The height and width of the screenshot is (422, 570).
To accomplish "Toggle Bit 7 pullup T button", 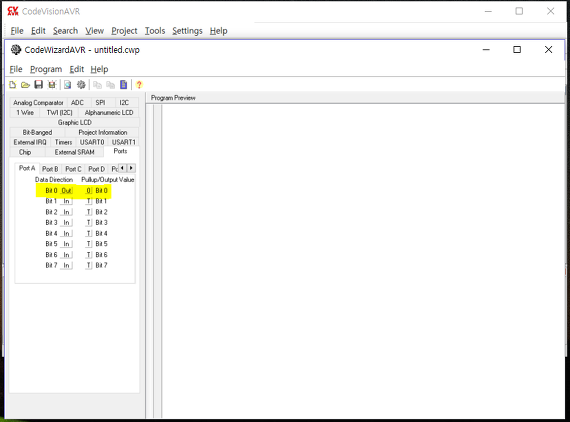I will pyautogui.click(x=88, y=265).
